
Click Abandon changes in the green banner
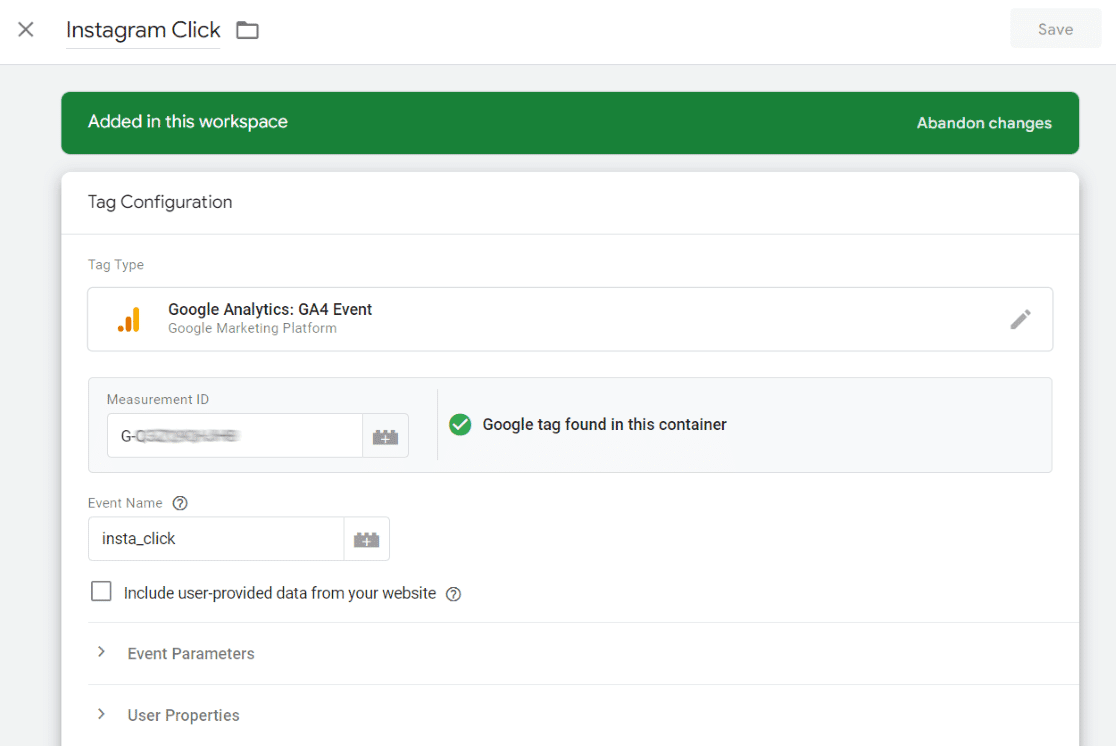pyautogui.click(x=984, y=122)
